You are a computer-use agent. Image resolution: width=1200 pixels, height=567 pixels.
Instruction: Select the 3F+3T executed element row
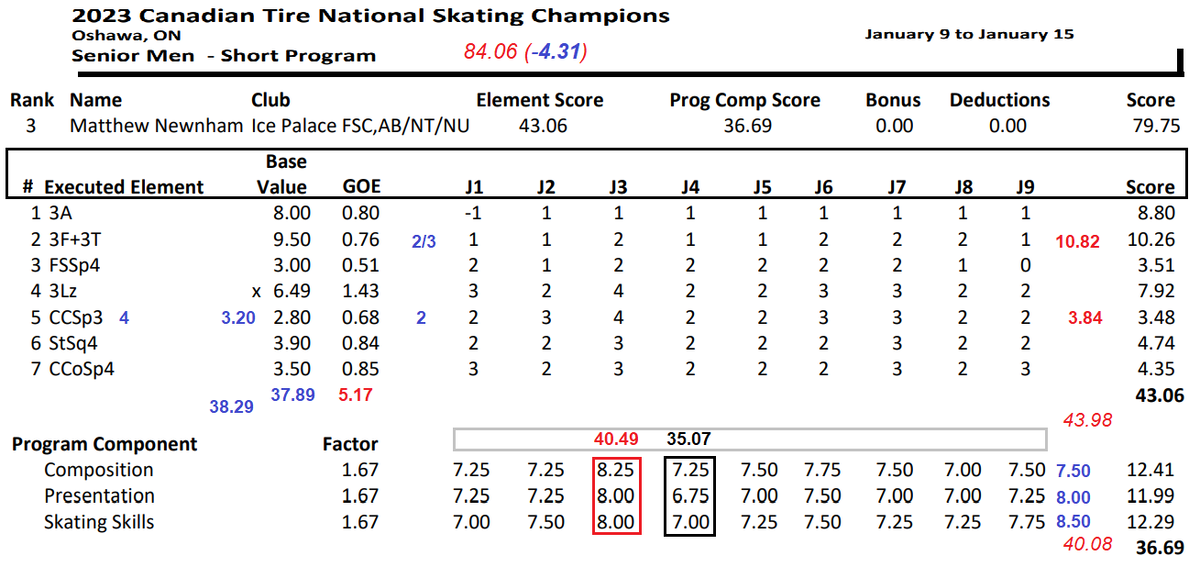[x=602, y=240]
